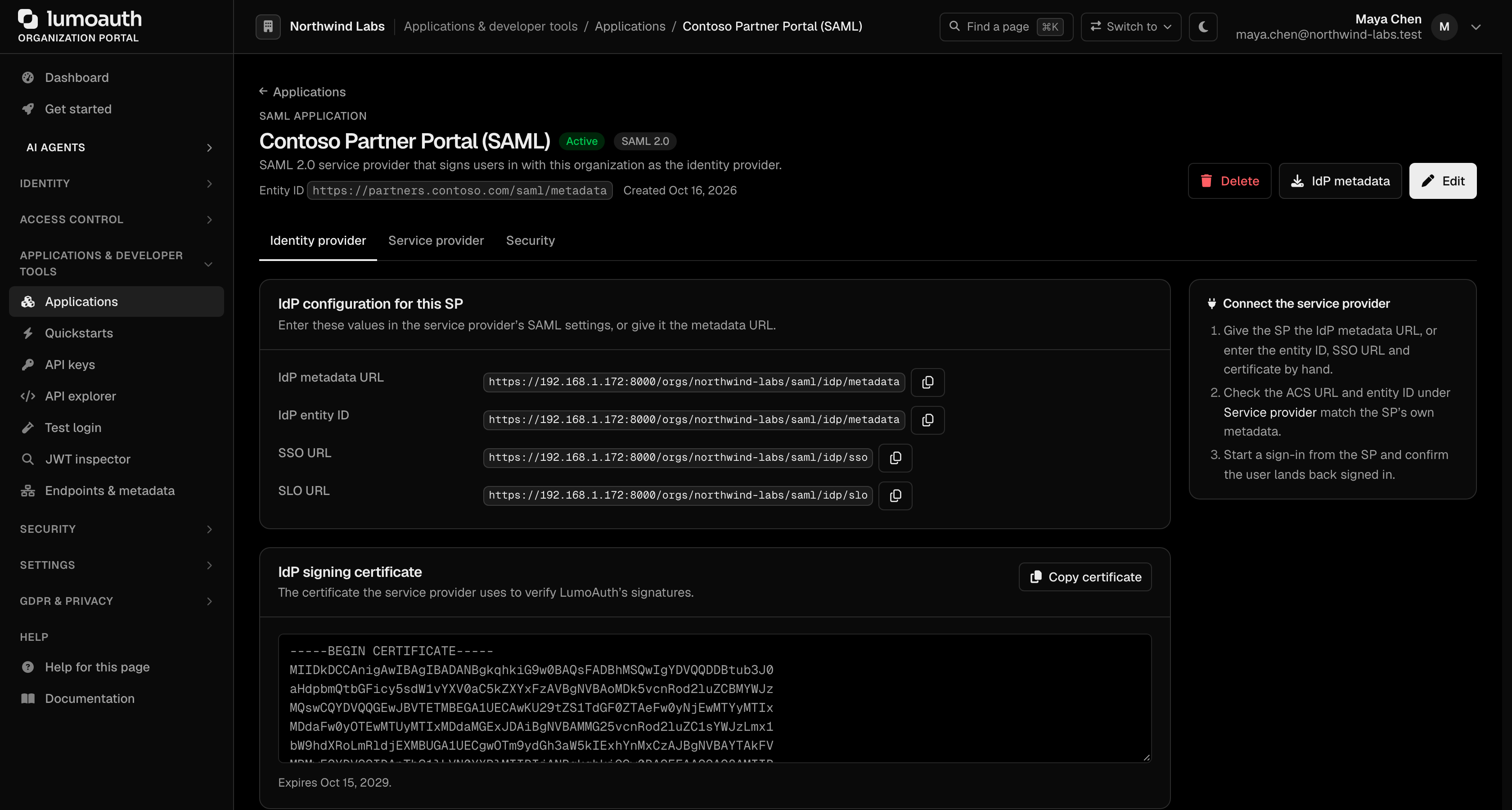This screenshot has height=810, width=1512.
Task: Toggle dark mode with the moon icon
Action: pos(1203,27)
